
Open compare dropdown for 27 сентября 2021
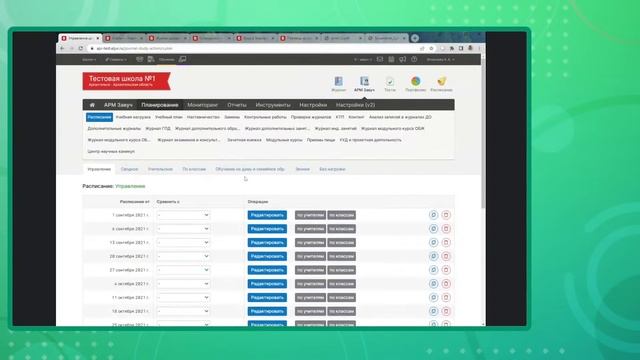(x=183, y=270)
